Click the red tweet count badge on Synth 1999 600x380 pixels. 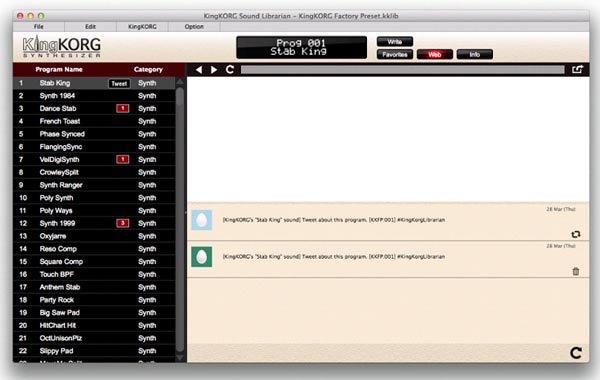(122, 223)
